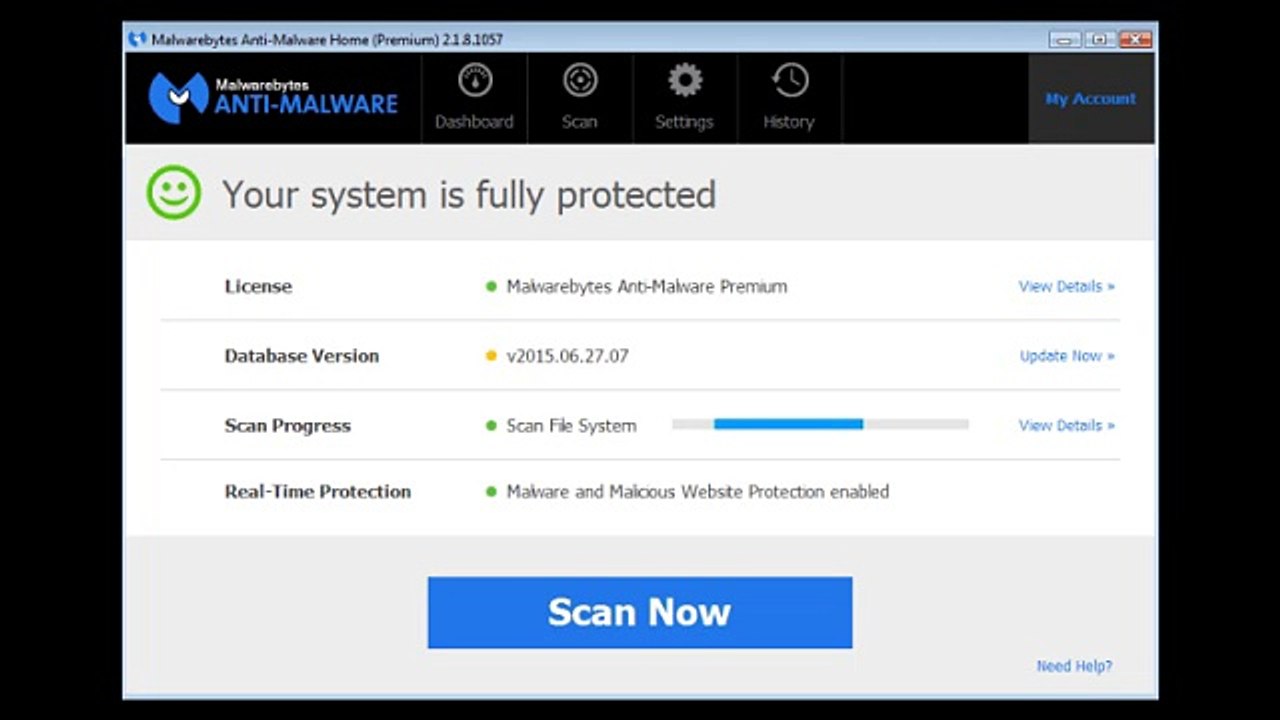Image resolution: width=1280 pixels, height=720 pixels.
Task: Click the version text v2015.06.27.07
Action: [568, 356]
